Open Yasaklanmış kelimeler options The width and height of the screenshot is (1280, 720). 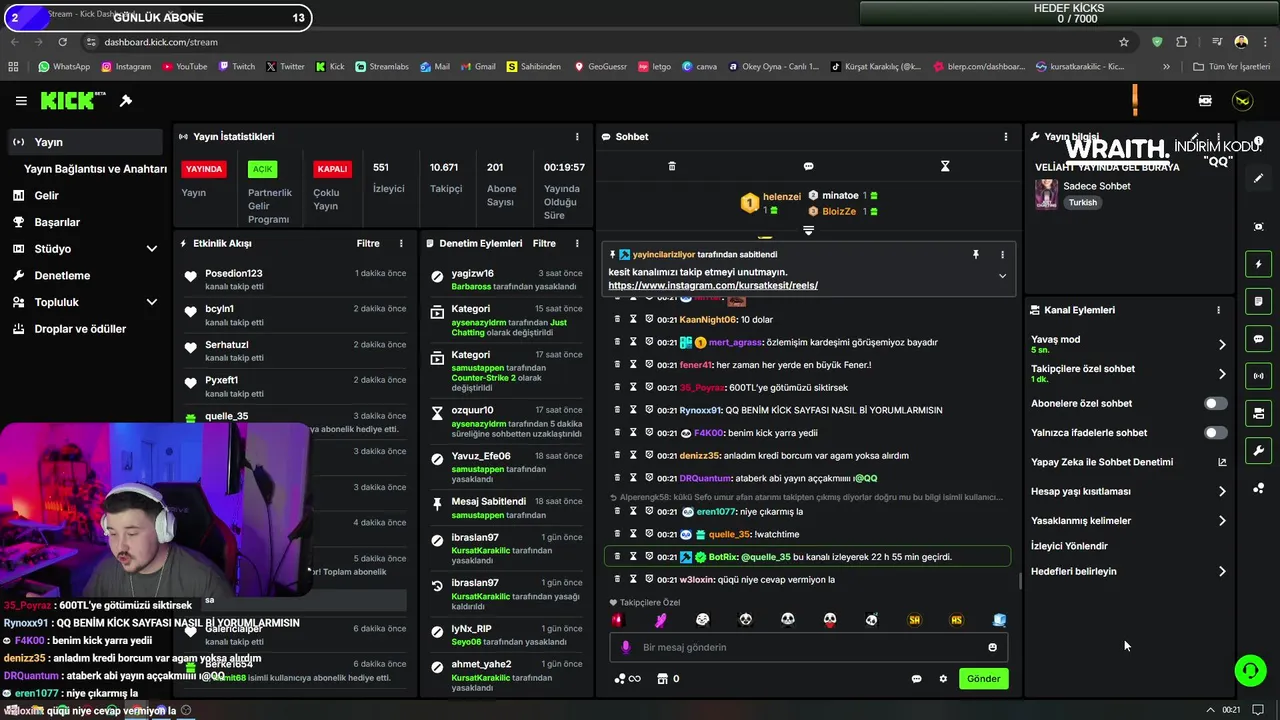[x=1222, y=520]
